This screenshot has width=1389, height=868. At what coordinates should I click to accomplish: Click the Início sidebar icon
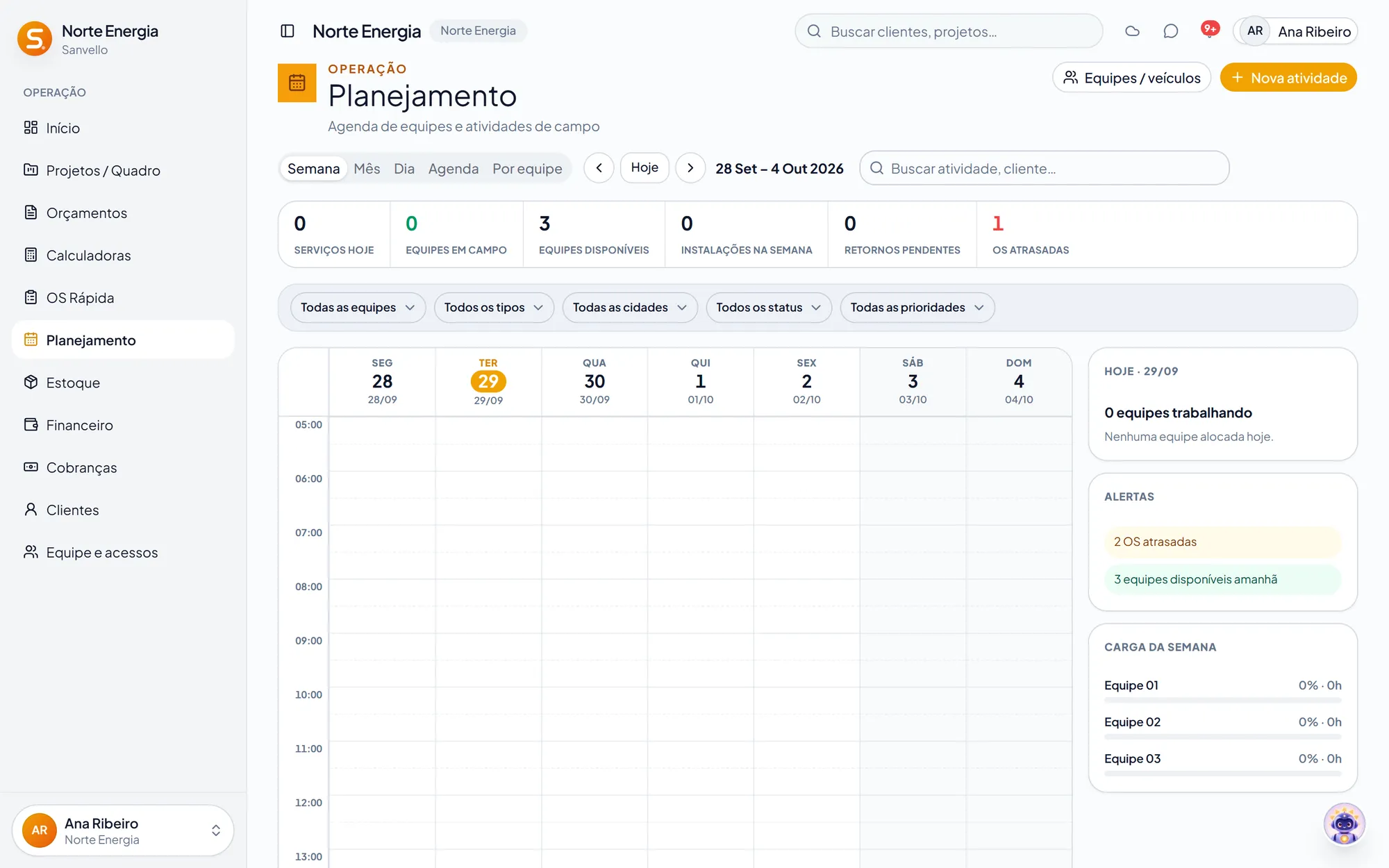click(x=31, y=128)
